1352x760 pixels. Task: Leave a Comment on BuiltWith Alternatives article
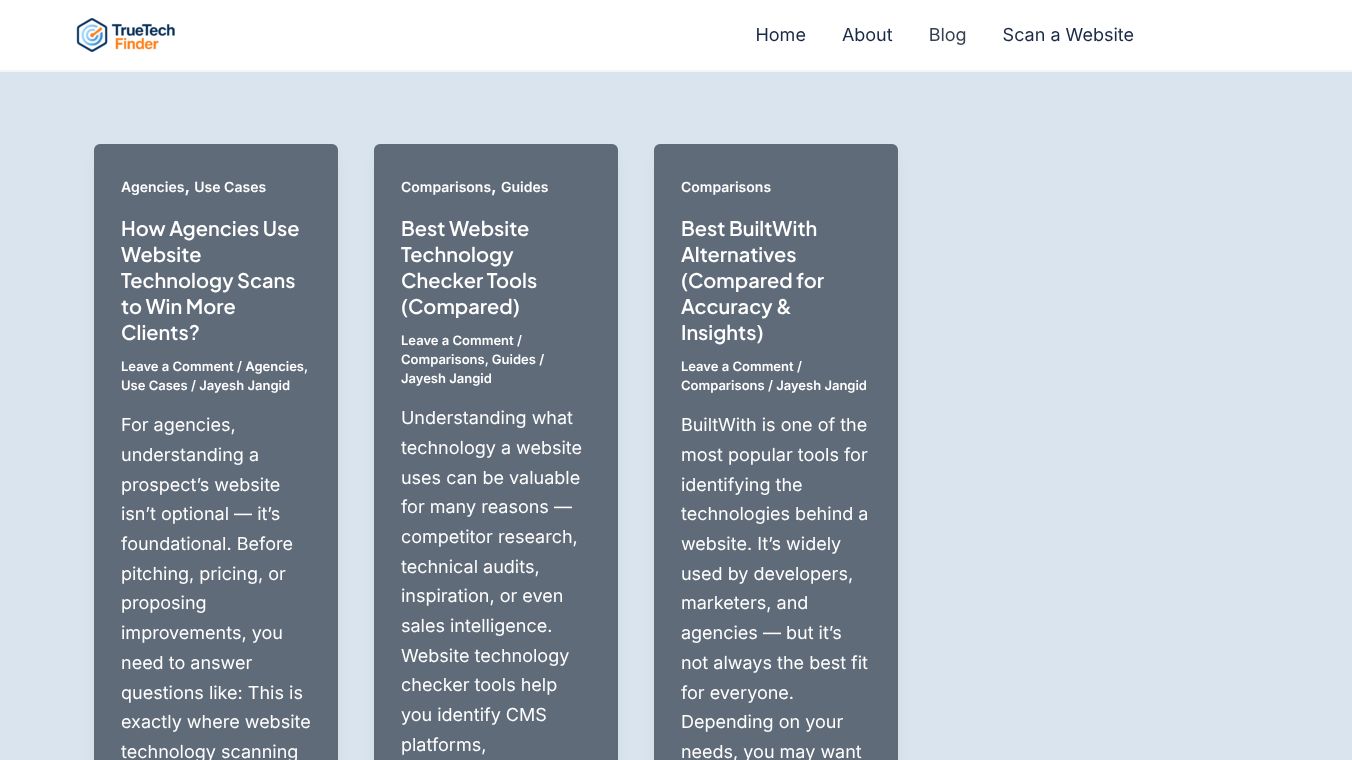(737, 367)
